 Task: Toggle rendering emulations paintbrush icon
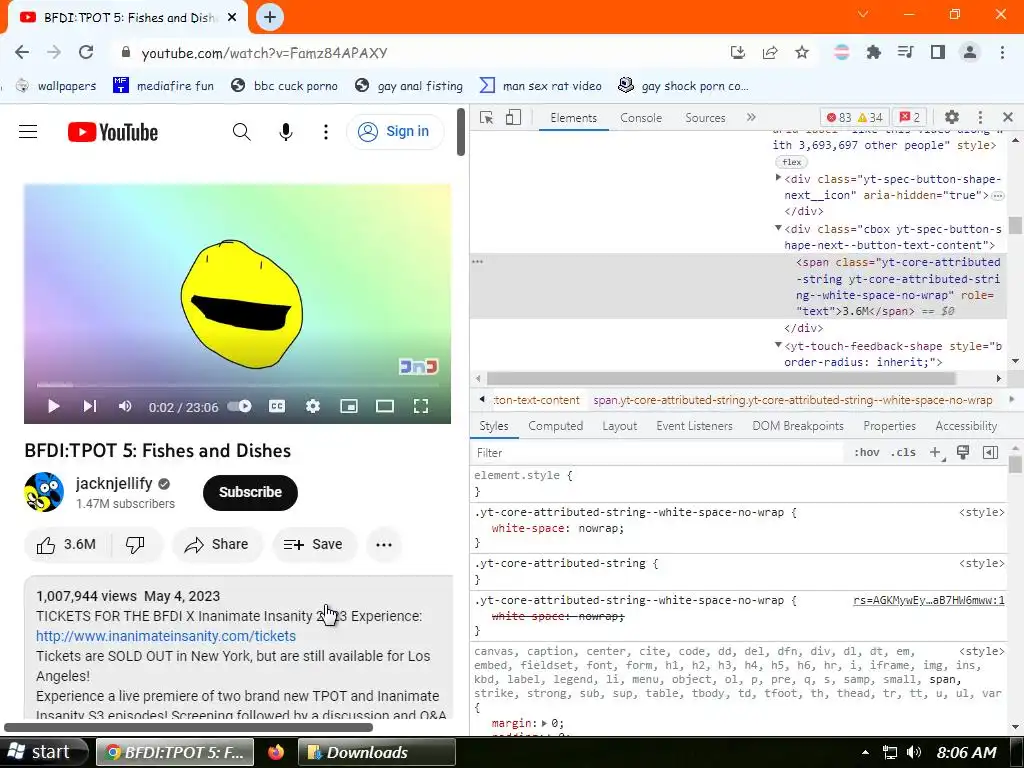pos(963,453)
